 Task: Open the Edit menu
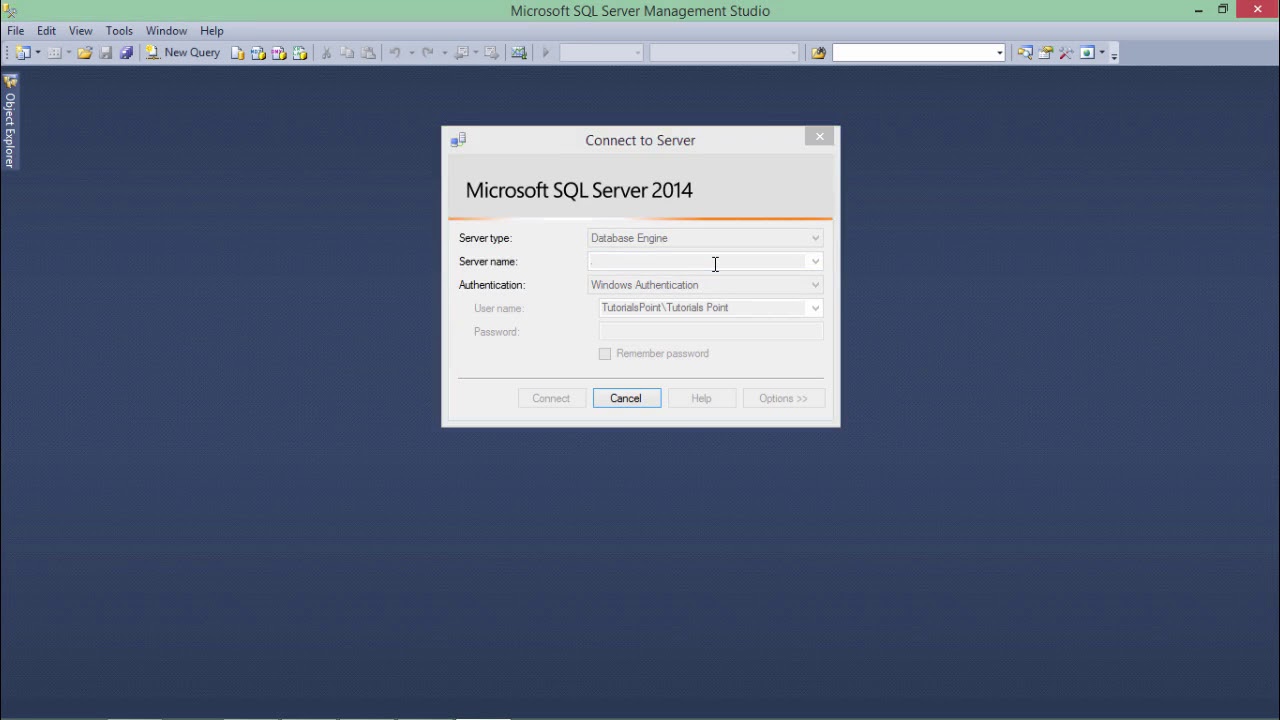pos(47,31)
